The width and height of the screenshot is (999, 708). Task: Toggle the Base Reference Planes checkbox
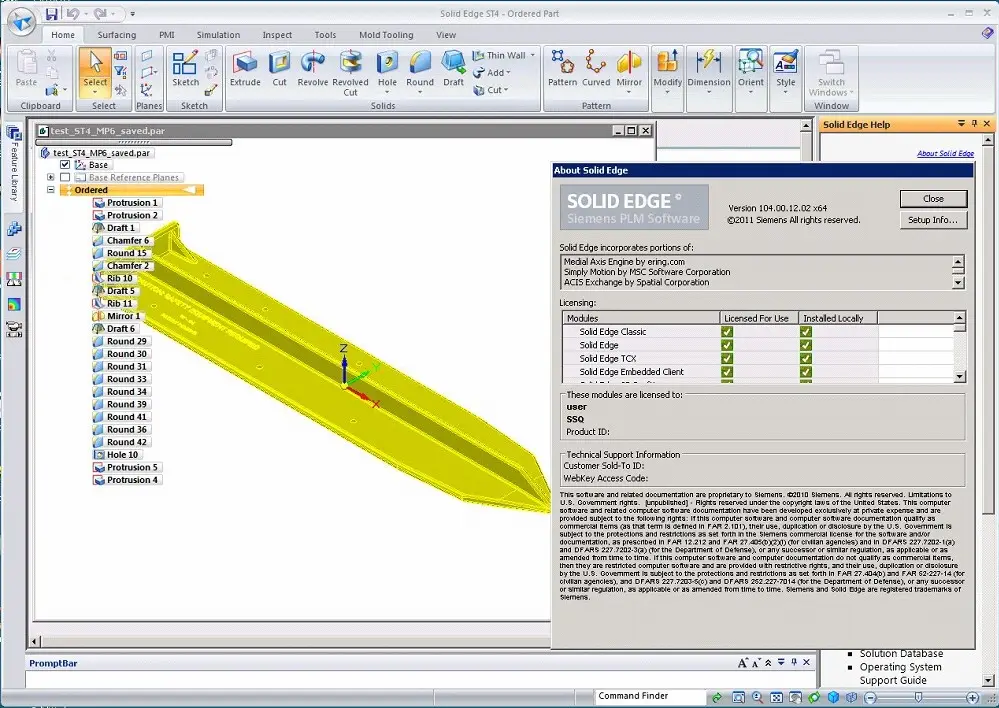[65, 177]
